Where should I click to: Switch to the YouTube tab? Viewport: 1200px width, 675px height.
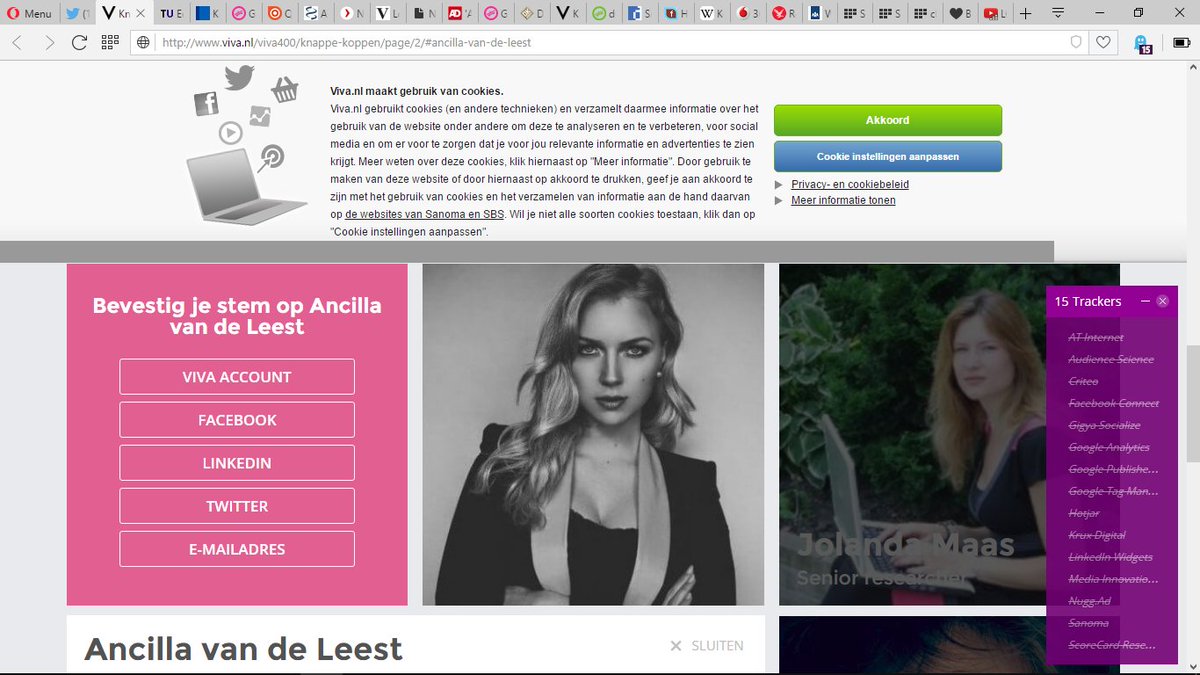(x=995, y=13)
